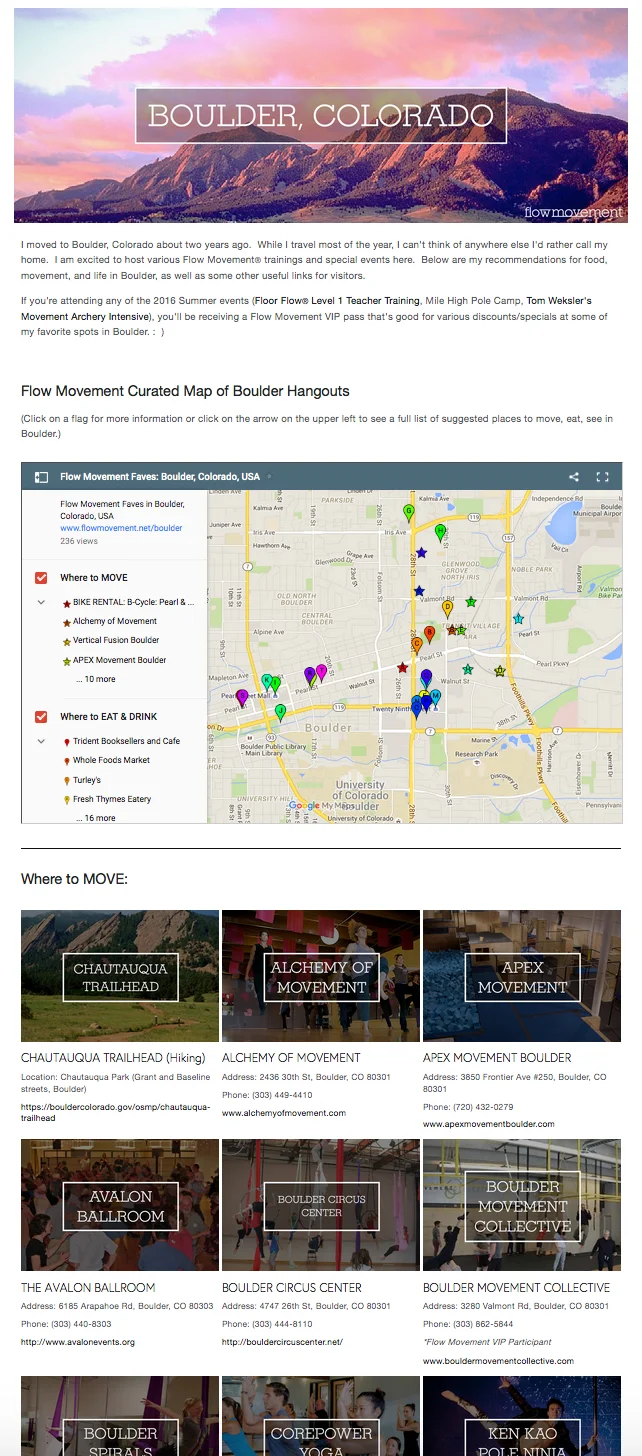Viewport: 642px width, 1456px height.
Task: Open www.flowmovement.net/boulder link in map sidebar
Action: click(x=121, y=528)
